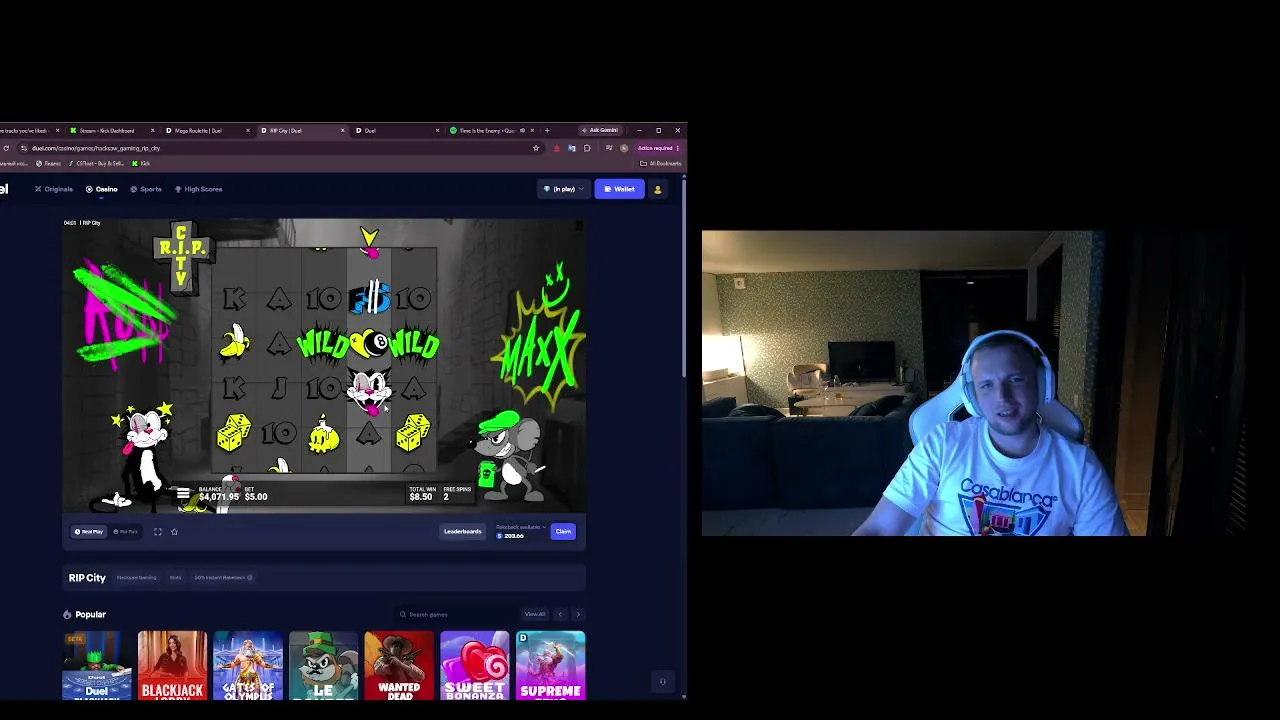The image size is (1280, 720).
Task: Click the browser address bar URL
Action: point(96,148)
